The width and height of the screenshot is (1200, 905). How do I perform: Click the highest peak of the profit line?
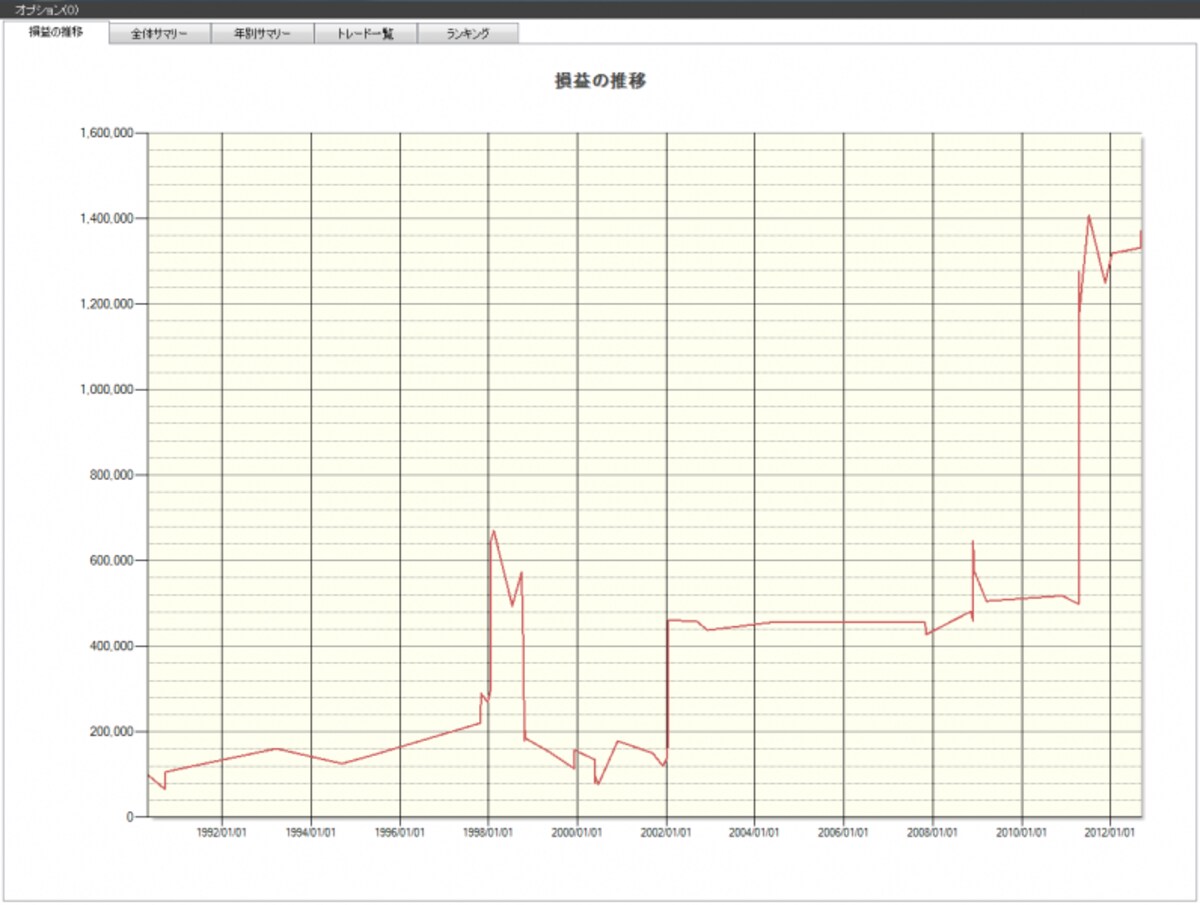pos(1089,216)
